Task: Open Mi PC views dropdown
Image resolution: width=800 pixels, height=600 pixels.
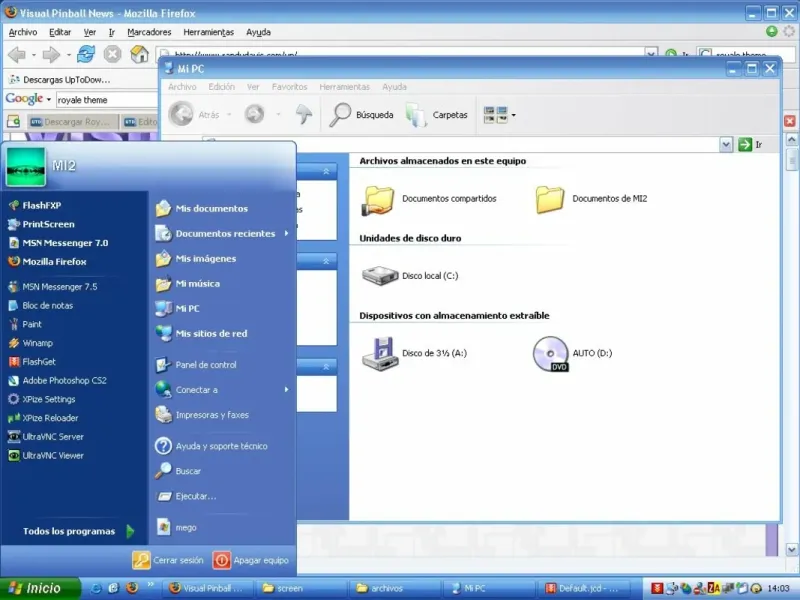Action: [x=513, y=115]
